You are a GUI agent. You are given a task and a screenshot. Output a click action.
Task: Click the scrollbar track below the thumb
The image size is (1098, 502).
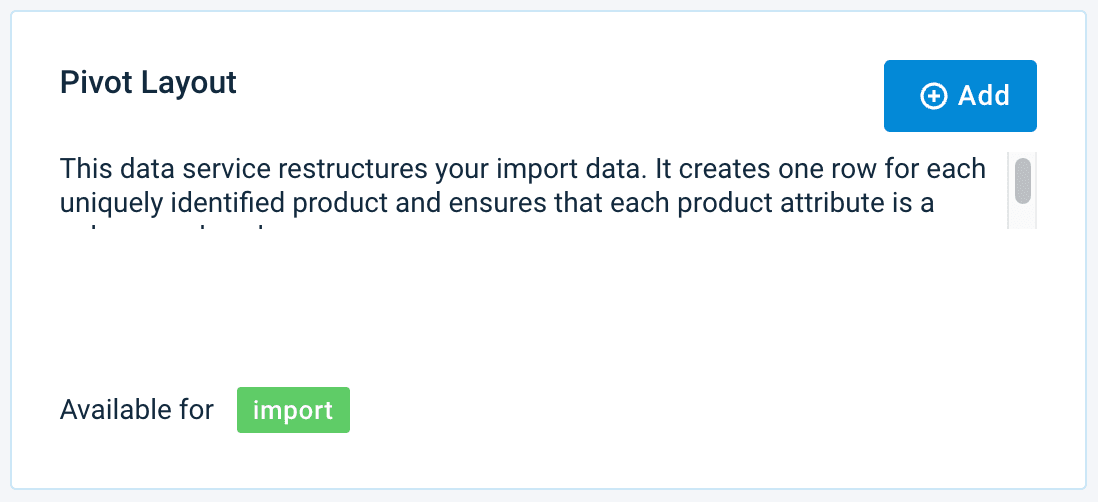(x=1023, y=217)
